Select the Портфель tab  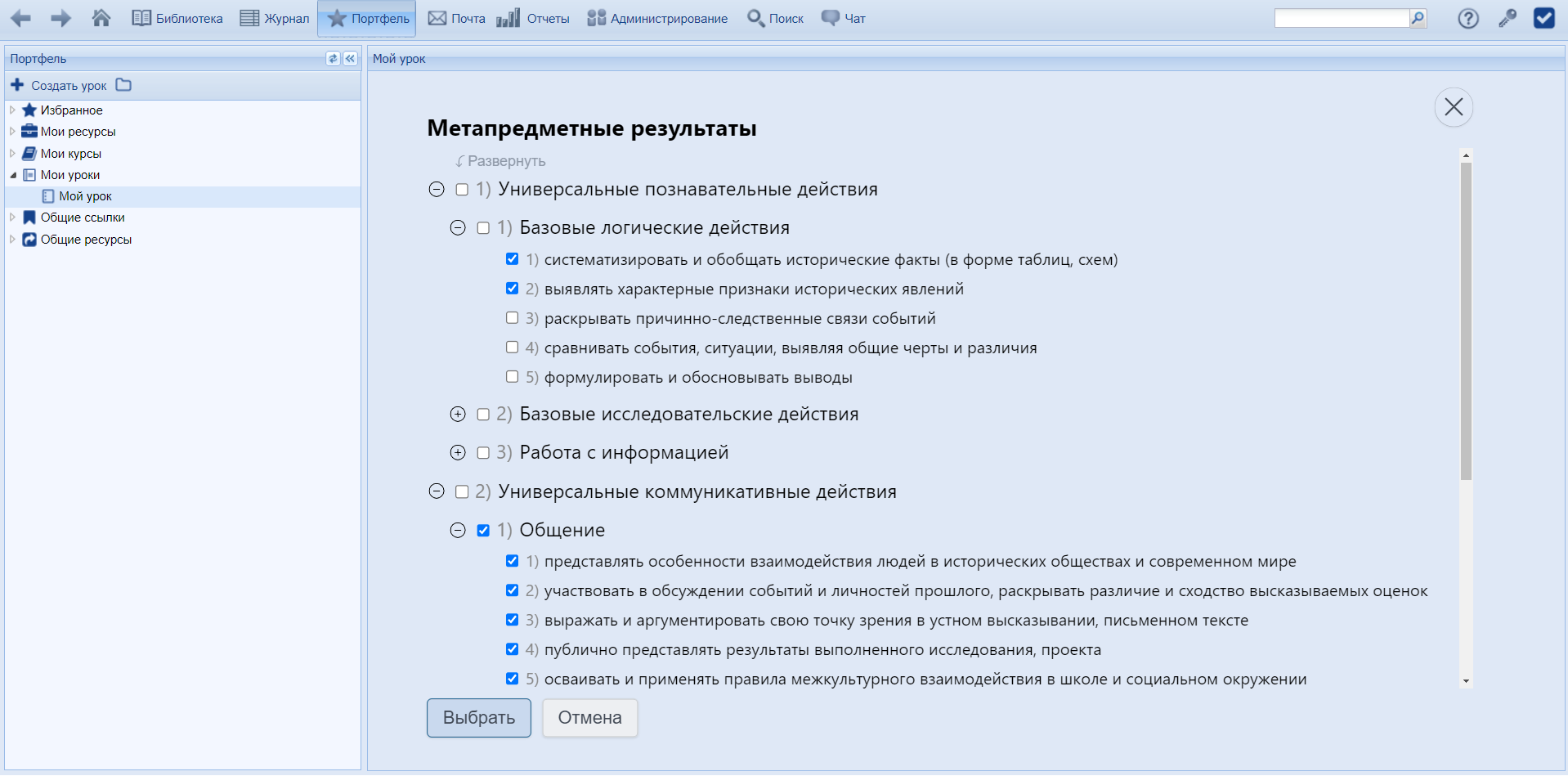[367, 18]
